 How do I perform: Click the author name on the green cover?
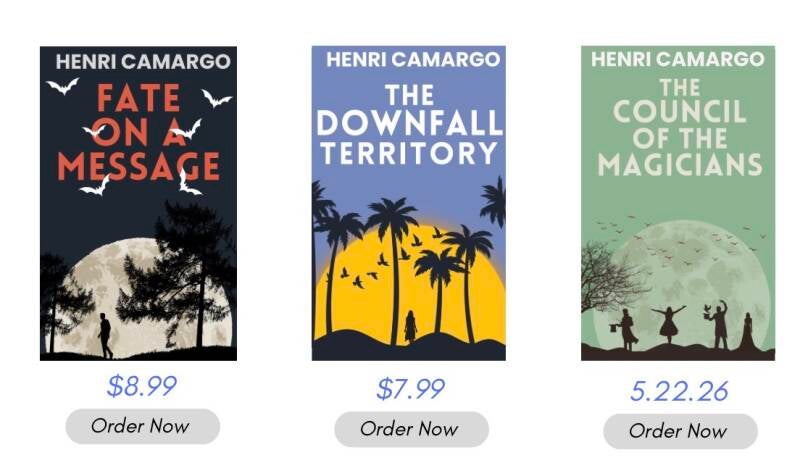click(678, 60)
